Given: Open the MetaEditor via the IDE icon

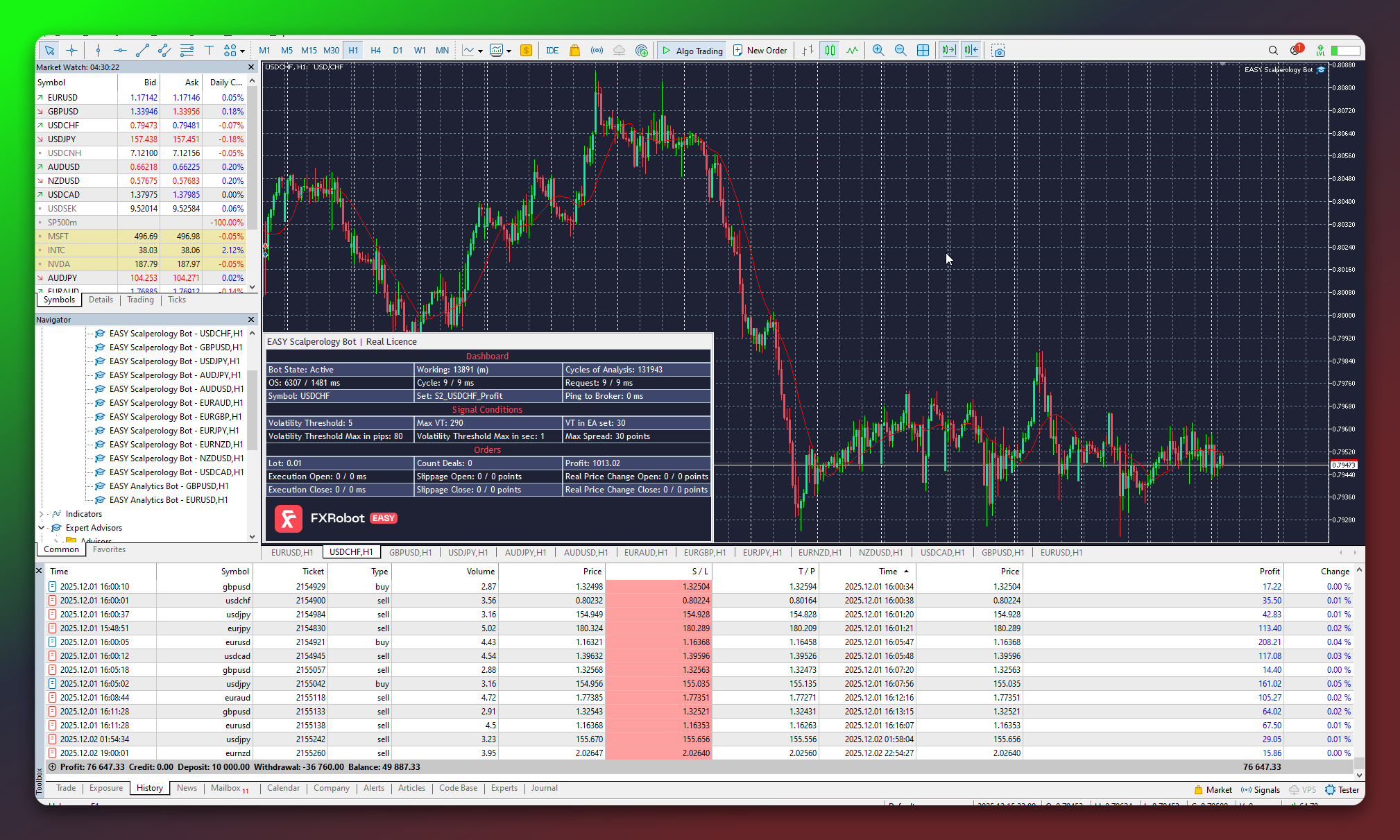Looking at the screenshot, I should [552, 50].
